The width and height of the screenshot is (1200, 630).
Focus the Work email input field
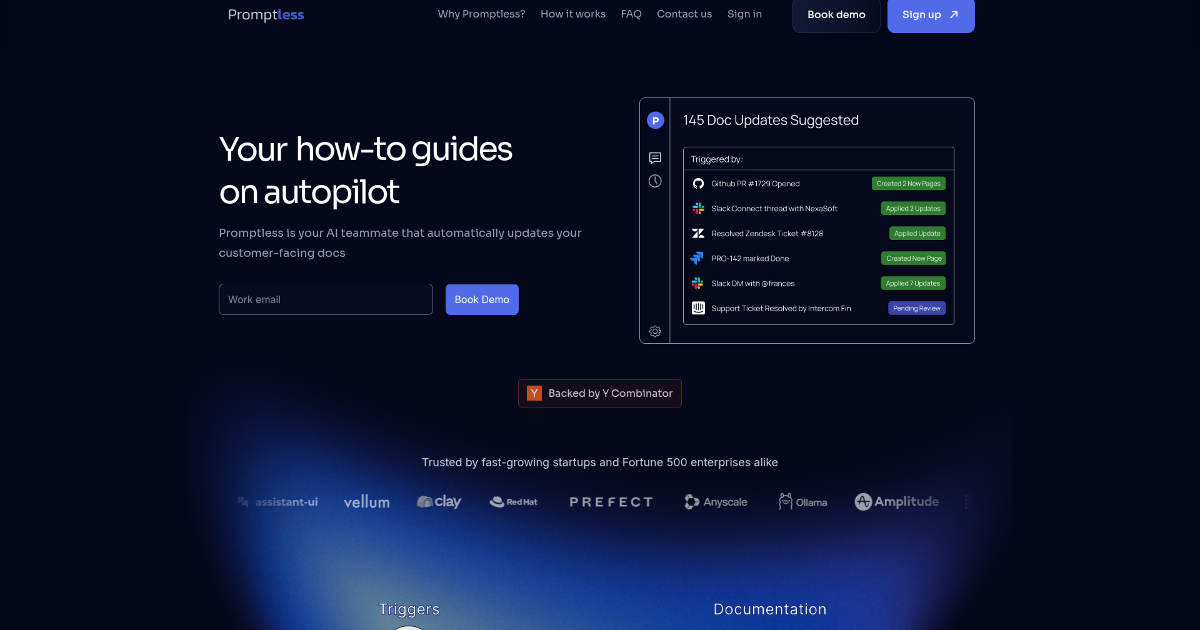(325, 299)
